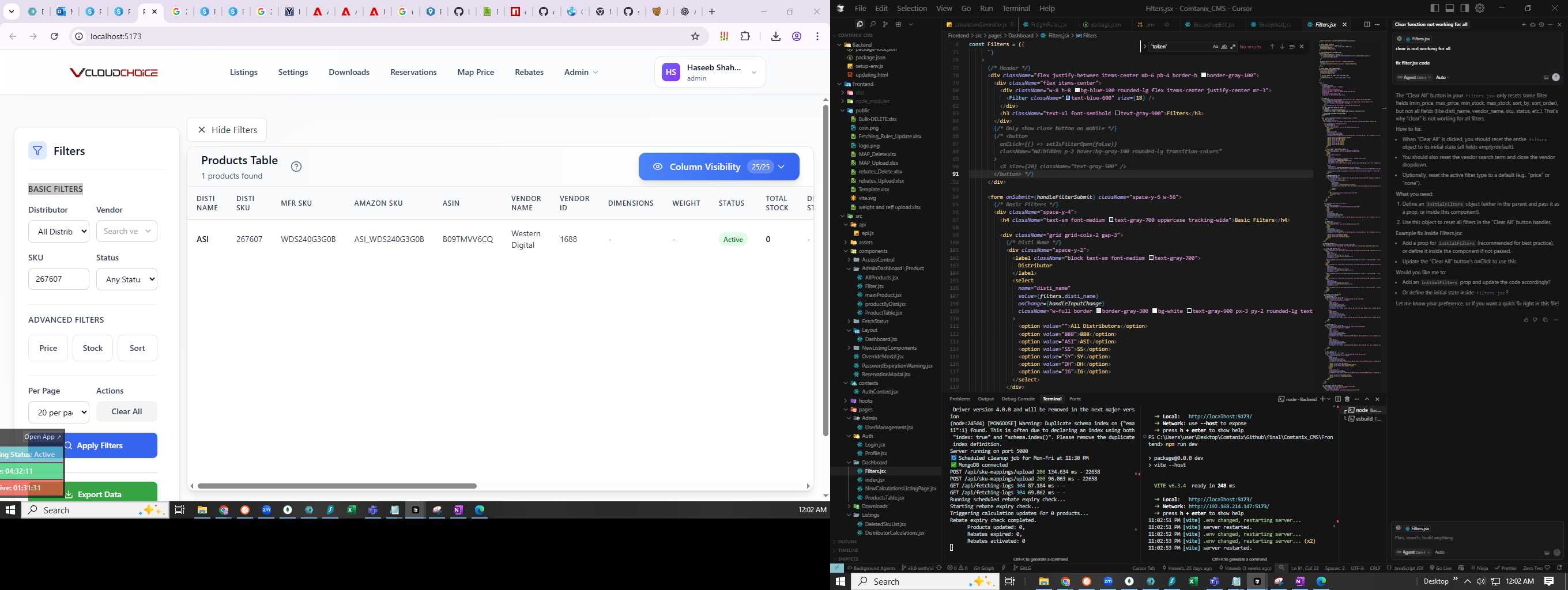Click the browser reload icon
The height and width of the screenshot is (590, 1568).
[x=54, y=36]
